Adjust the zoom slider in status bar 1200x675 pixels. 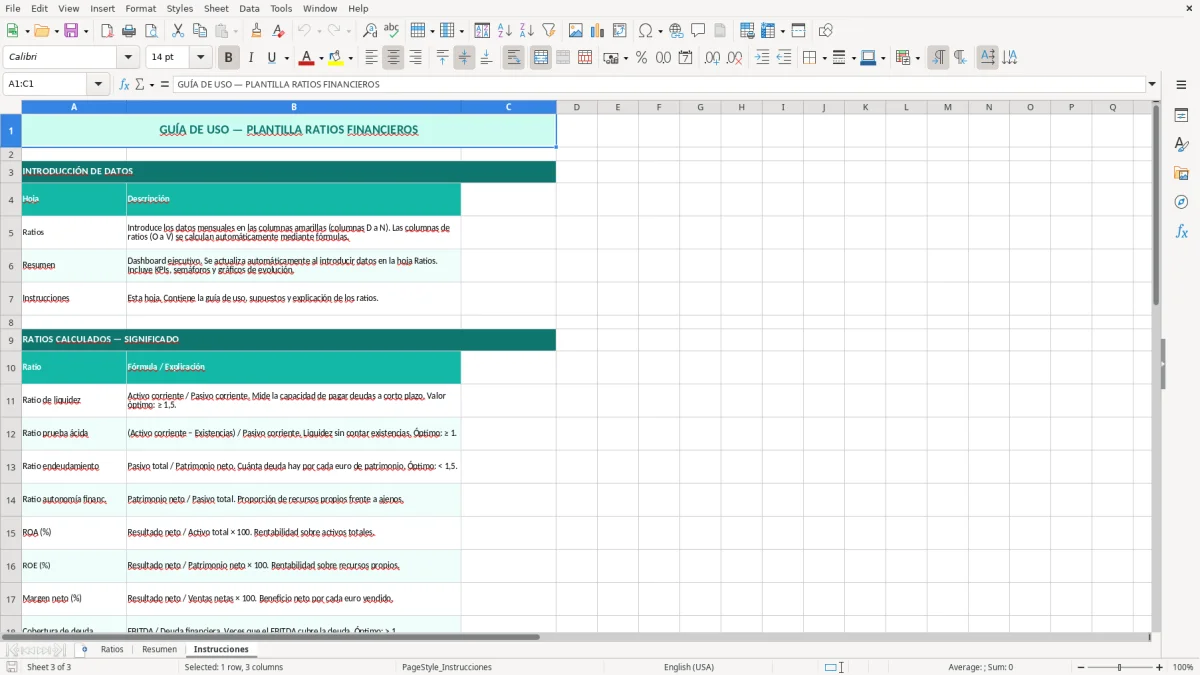pos(1120,667)
